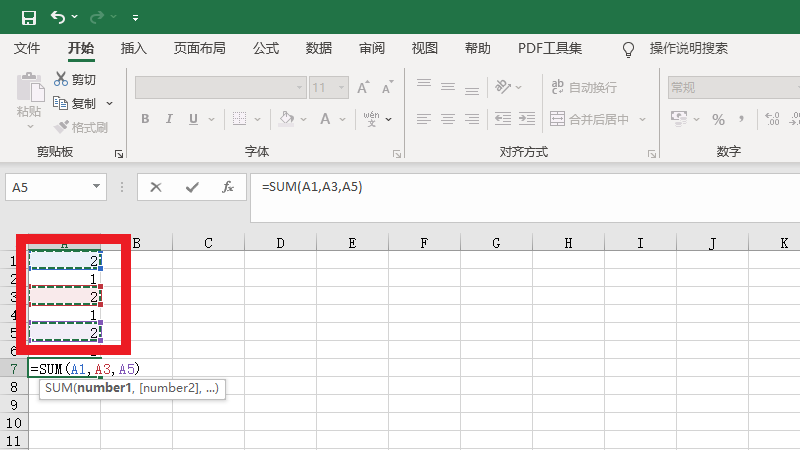Click the Save icon in the title bar
The width and height of the screenshot is (800, 450).
pos(28,17)
